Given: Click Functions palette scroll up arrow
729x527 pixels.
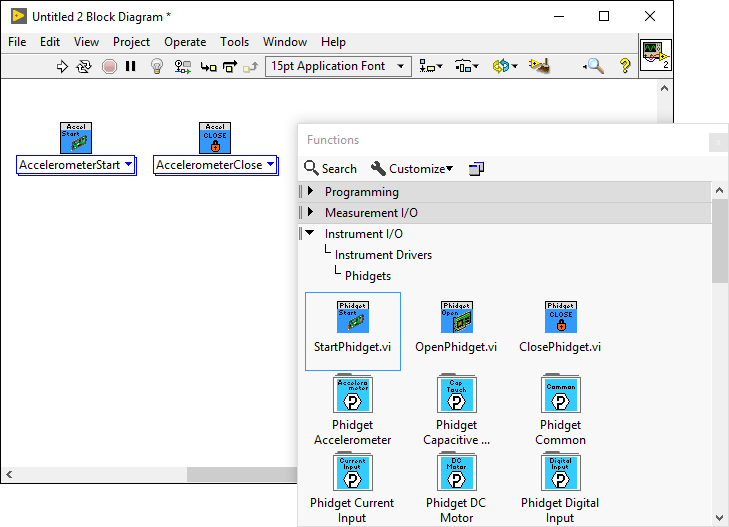Looking at the screenshot, I should pos(719,190).
